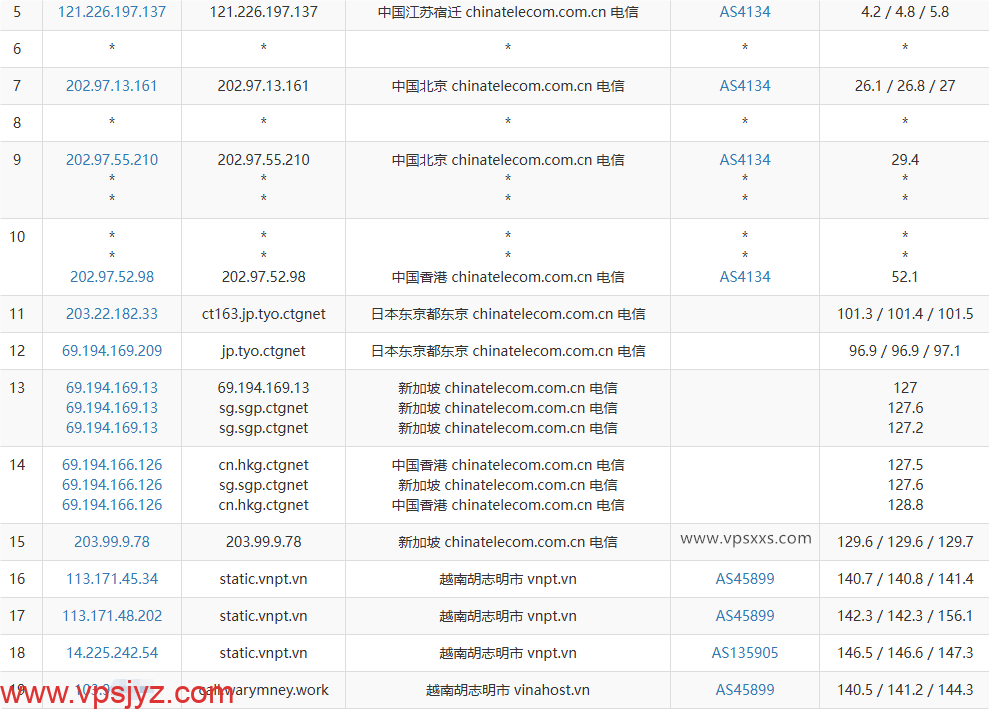Click link 69.194.169.209 at hop 12

click(111, 351)
